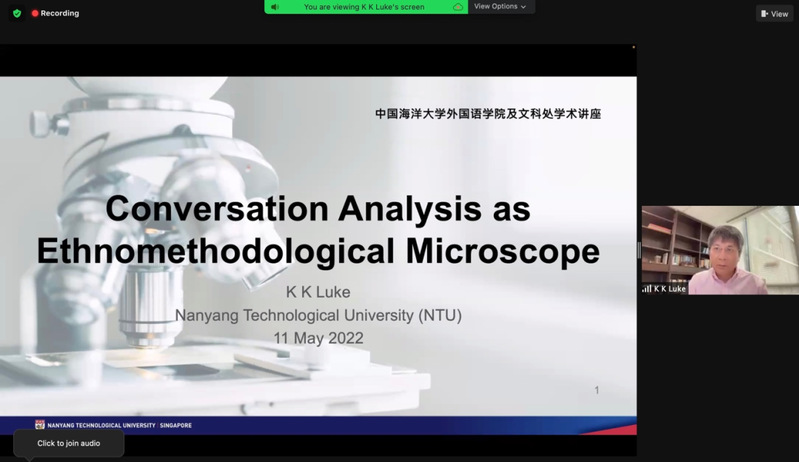The height and width of the screenshot is (462, 799).
Task: Click the divider handle beside the video panel
Action: [639, 250]
